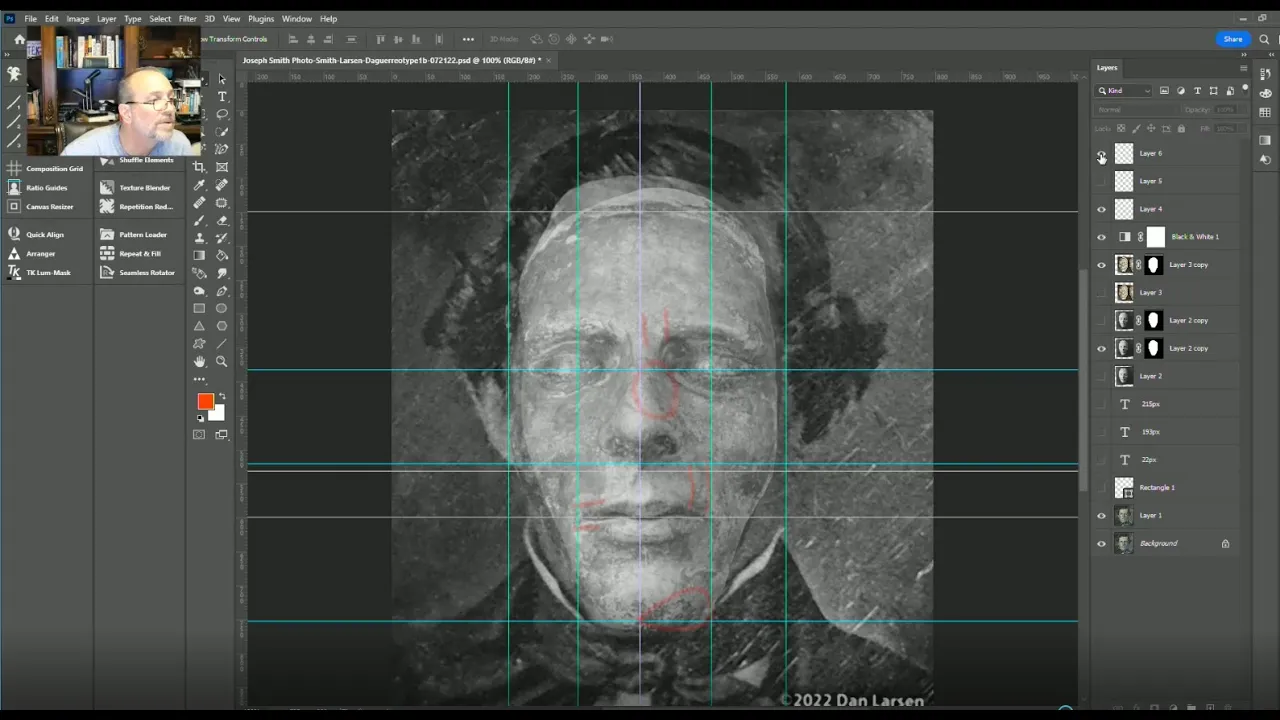This screenshot has width=1280, height=720.
Task: Select the Polygon shape tool
Action: pyautogui.click(x=222, y=326)
